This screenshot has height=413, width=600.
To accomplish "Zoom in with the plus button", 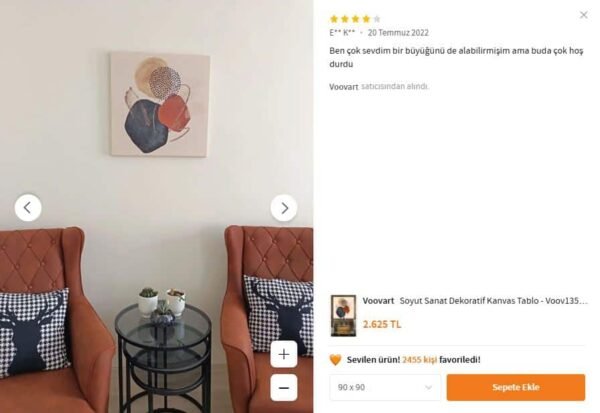I will pyautogui.click(x=284, y=354).
